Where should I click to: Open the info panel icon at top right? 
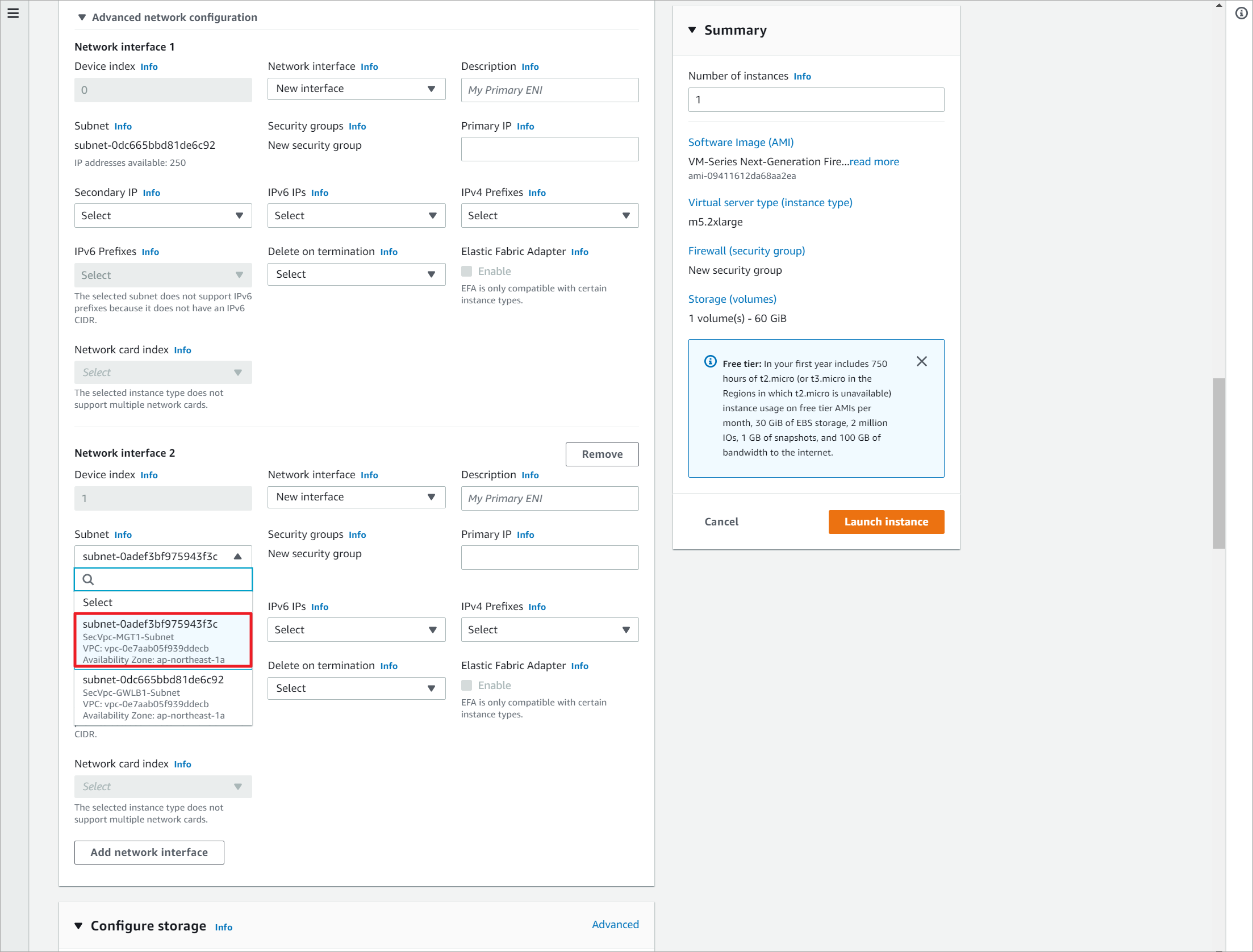(1241, 13)
